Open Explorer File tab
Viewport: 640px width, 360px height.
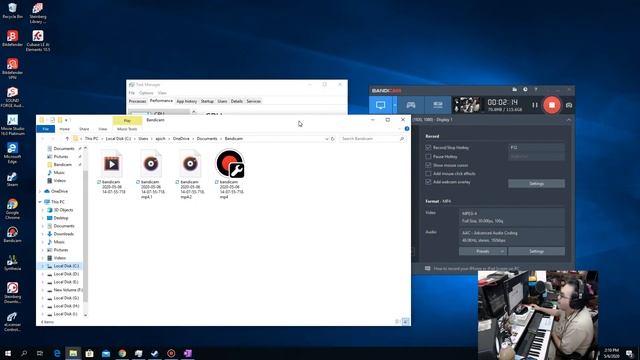46,129
